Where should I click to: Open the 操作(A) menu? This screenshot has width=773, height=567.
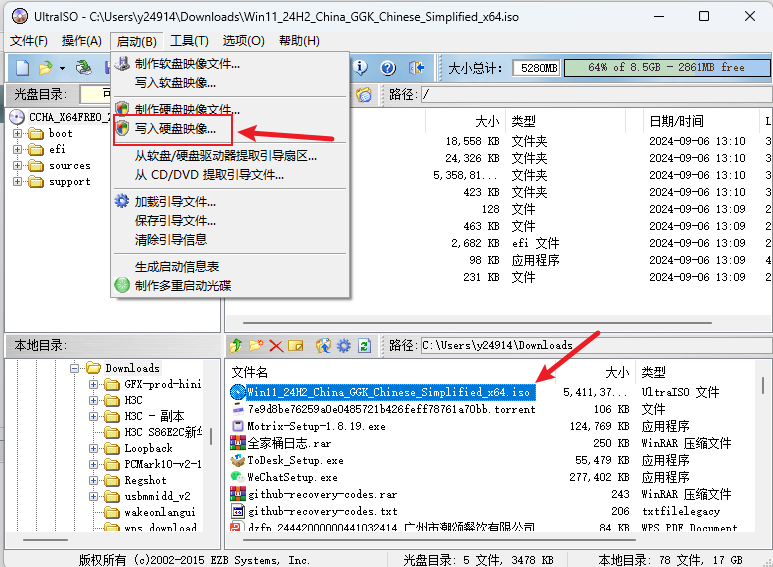coord(81,41)
